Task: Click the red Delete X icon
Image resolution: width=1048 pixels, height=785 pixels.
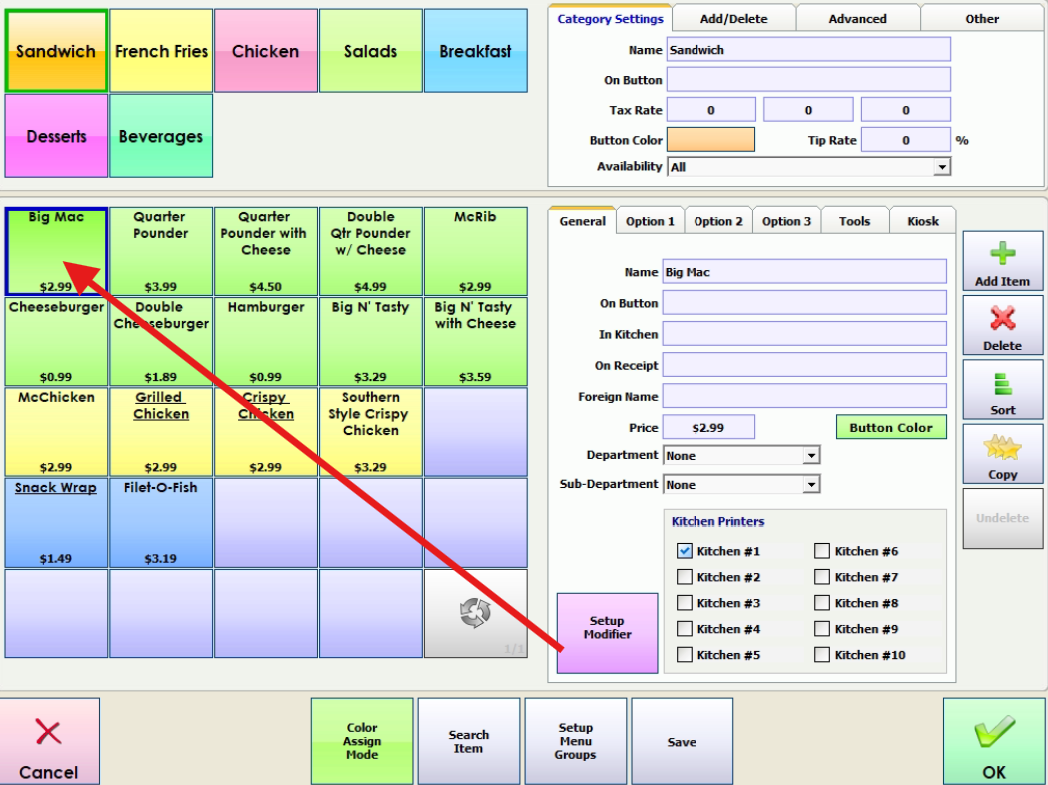Action: (1002, 318)
